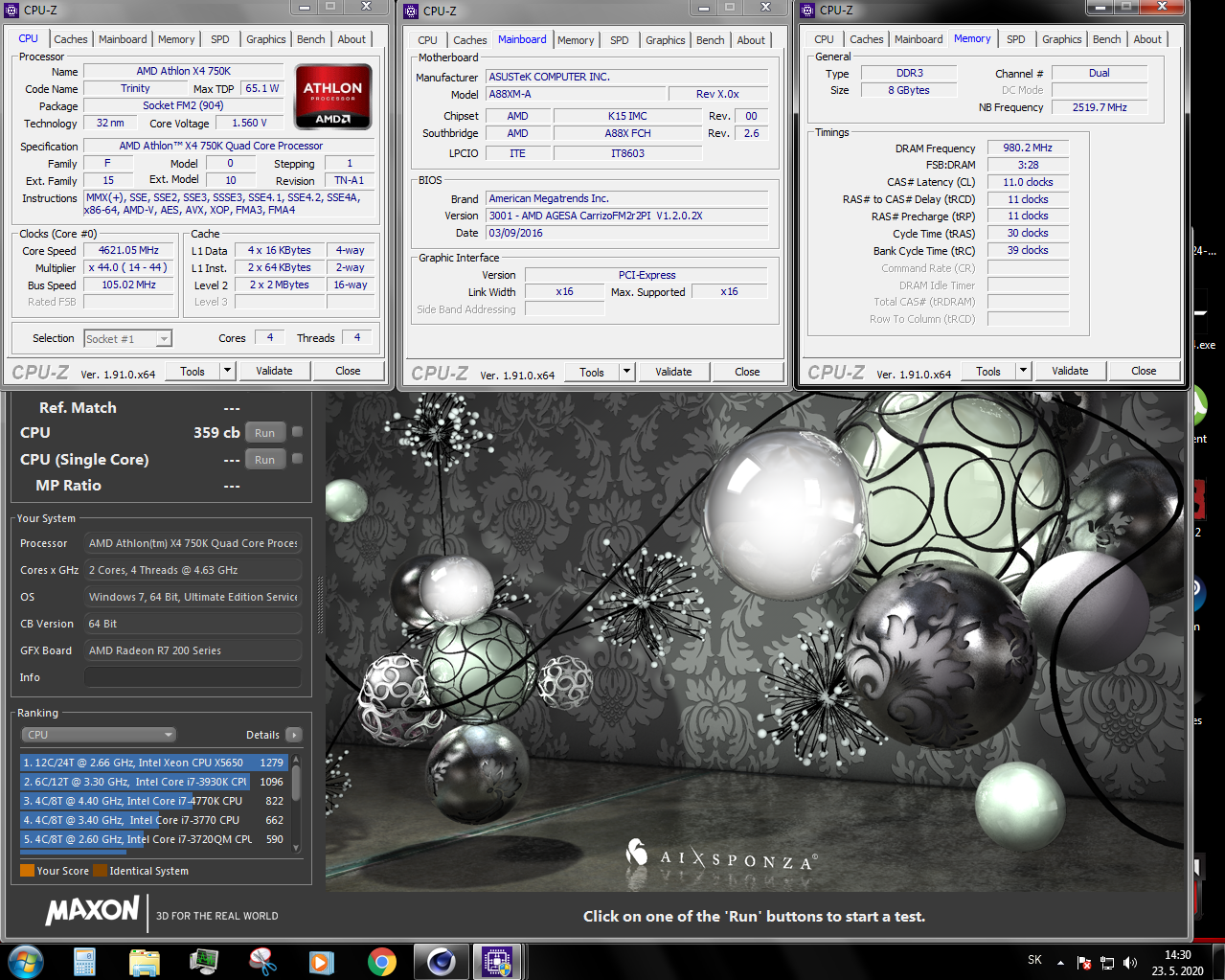Open Calculator from the taskbar
This screenshot has height=980, width=1225.
(84, 961)
